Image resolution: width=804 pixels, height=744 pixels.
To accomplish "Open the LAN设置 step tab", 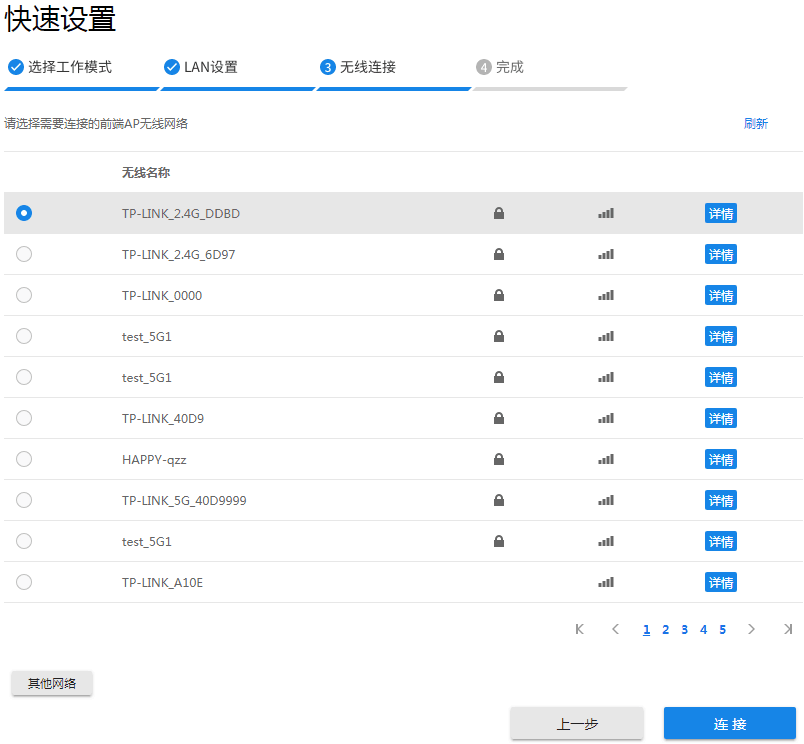I will tap(197, 67).
